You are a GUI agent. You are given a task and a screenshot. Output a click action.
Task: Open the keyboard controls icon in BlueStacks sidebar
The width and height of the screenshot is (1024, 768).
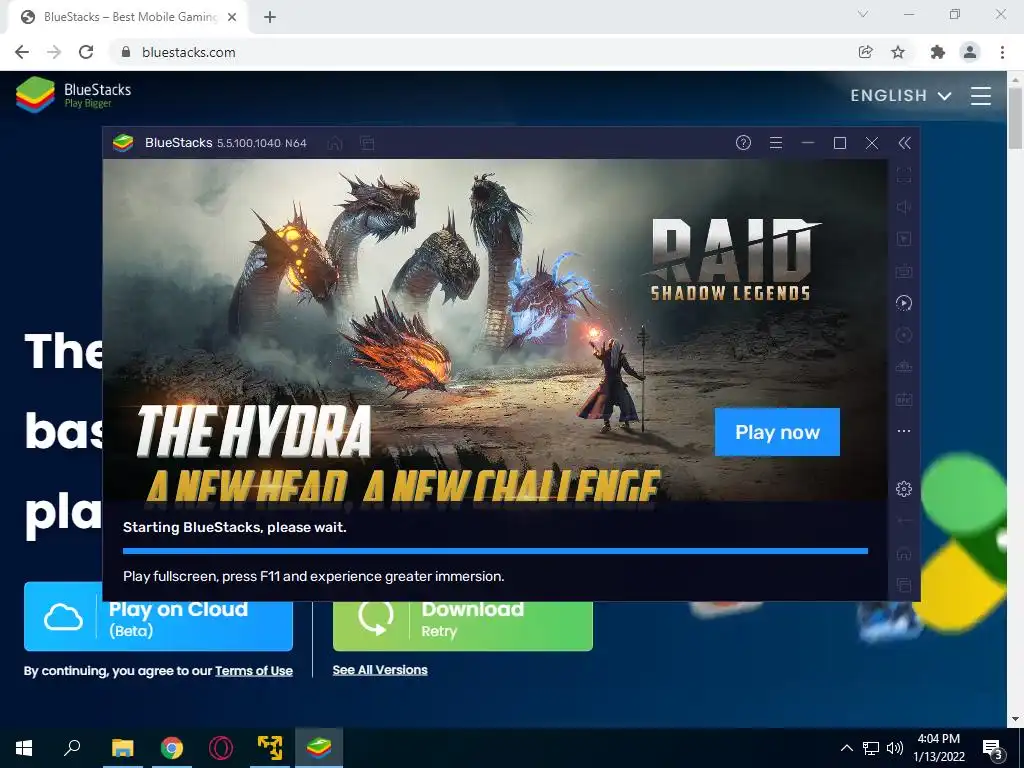point(904,271)
